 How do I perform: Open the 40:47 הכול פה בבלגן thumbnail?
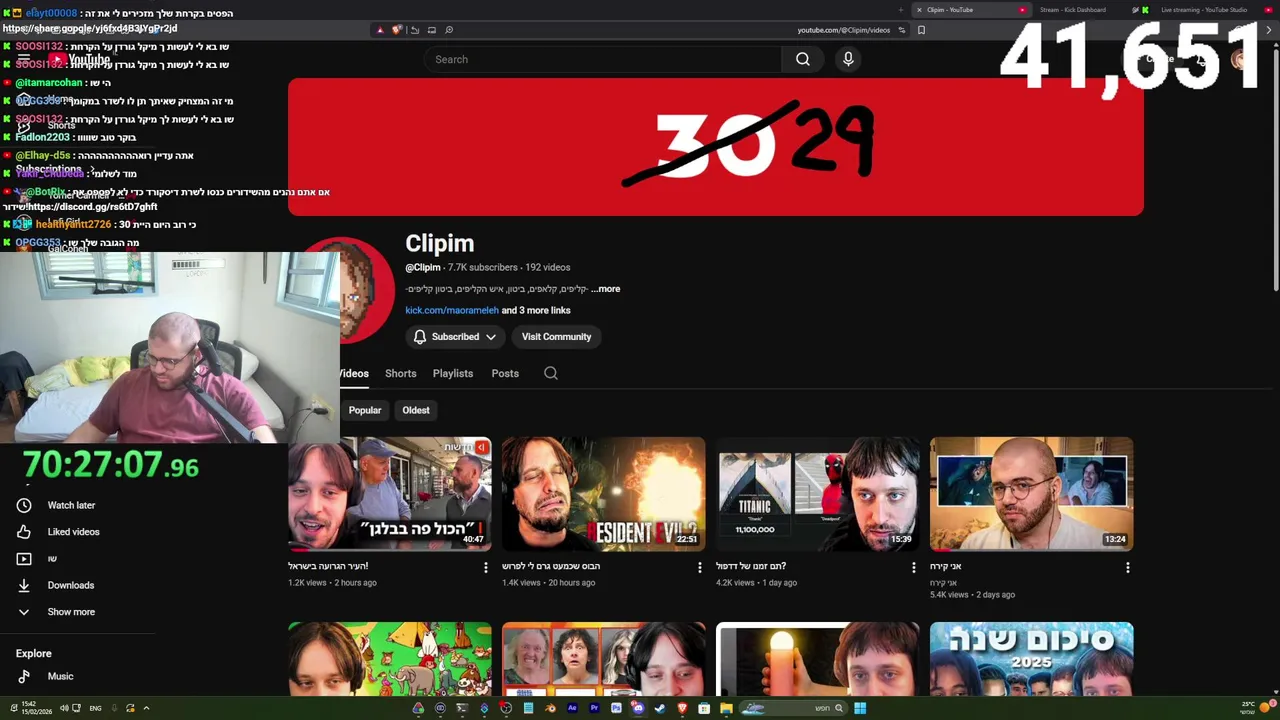390,494
